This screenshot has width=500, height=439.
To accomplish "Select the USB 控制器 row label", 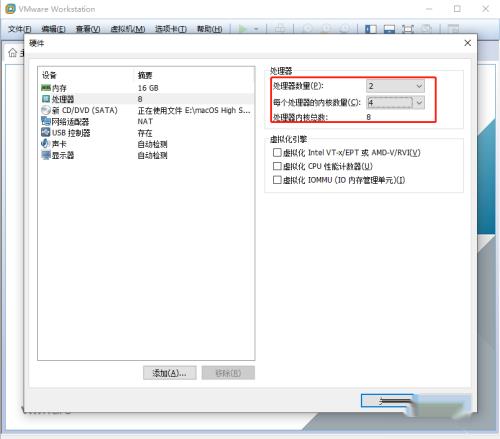I will 71,133.
